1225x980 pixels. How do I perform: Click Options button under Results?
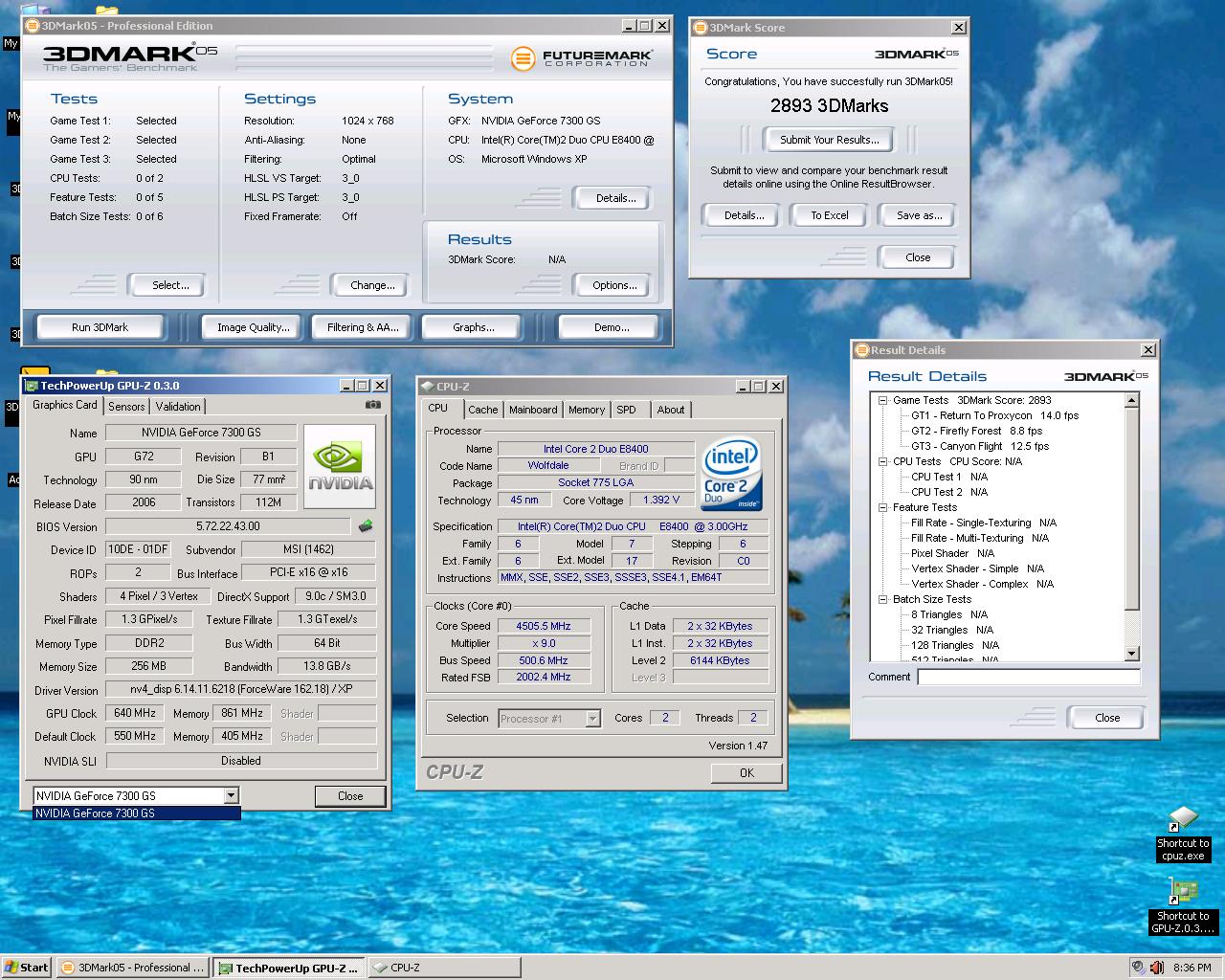pyautogui.click(x=614, y=285)
